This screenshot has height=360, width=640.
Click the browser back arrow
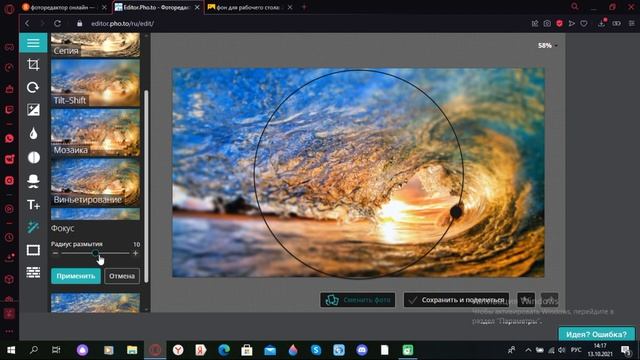click(x=27, y=24)
